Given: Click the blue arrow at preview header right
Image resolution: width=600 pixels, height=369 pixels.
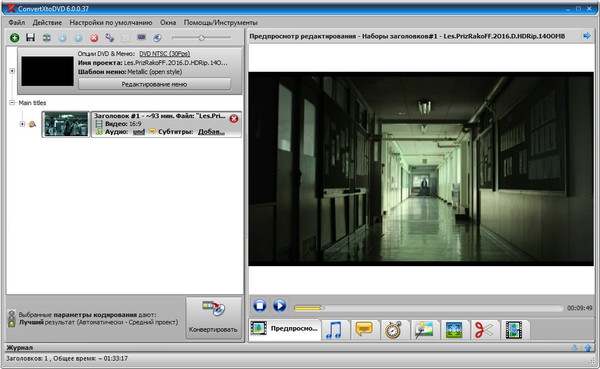Looking at the screenshot, I should tap(587, 36).
